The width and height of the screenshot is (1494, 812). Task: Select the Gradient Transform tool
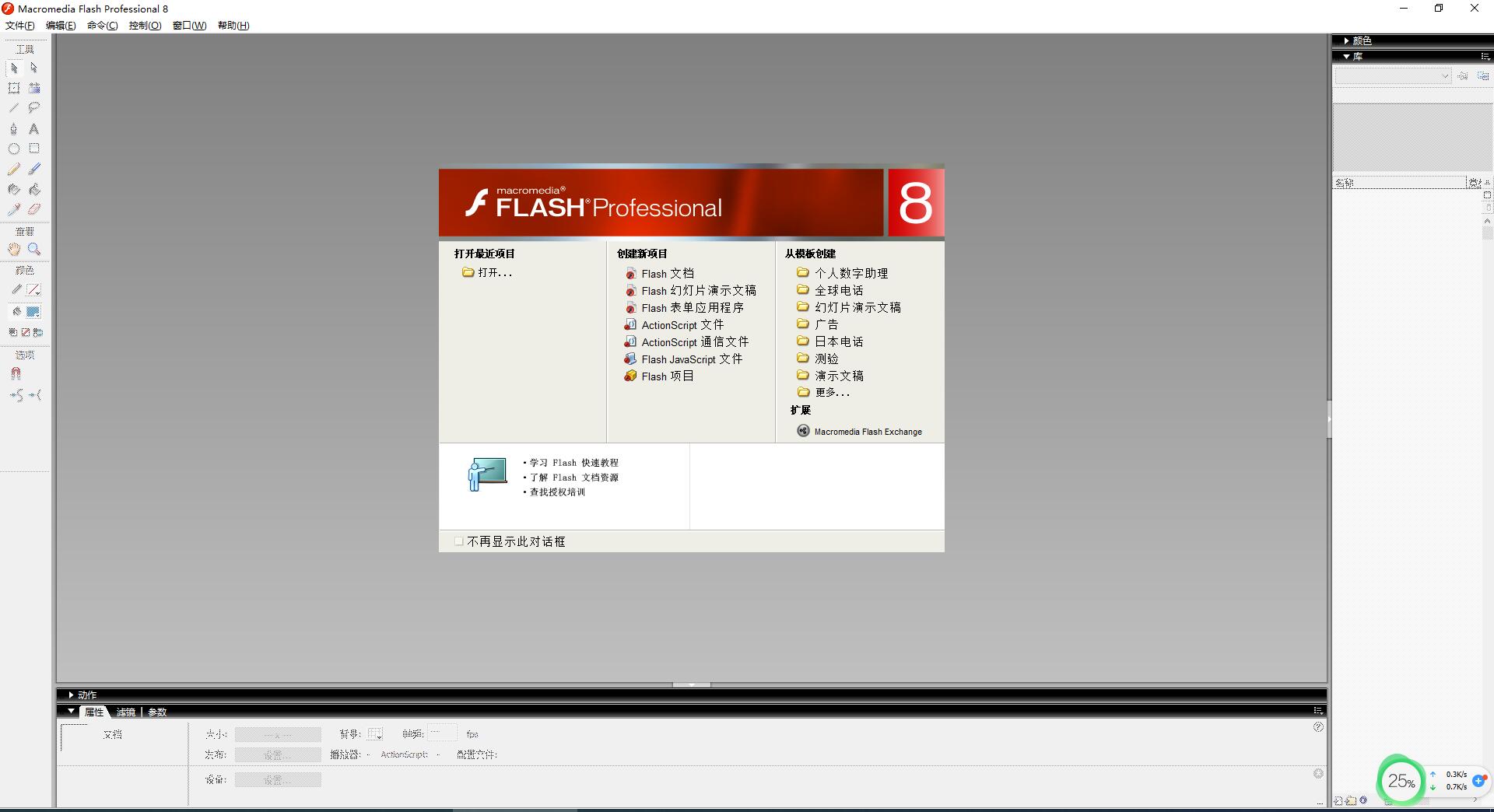tap(34, 89)
